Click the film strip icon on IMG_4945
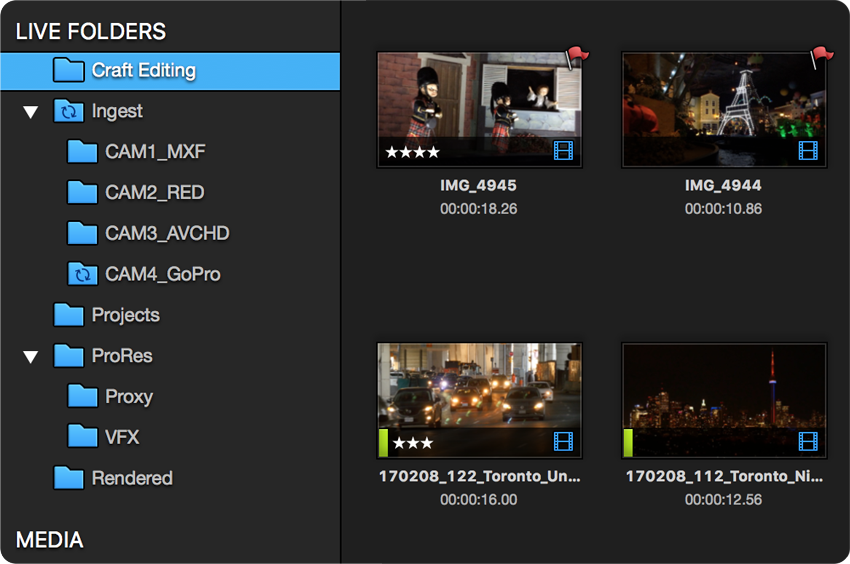The height and width of the screenshot is (564, 850). (563, 150)
